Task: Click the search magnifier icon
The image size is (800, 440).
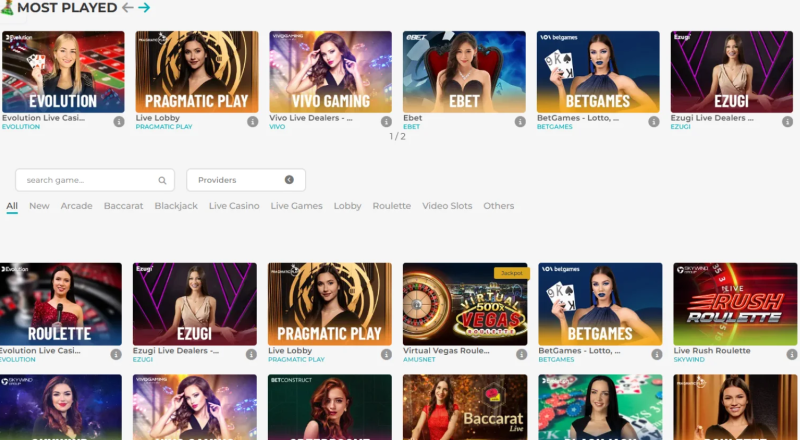Action: pos(162,180)
